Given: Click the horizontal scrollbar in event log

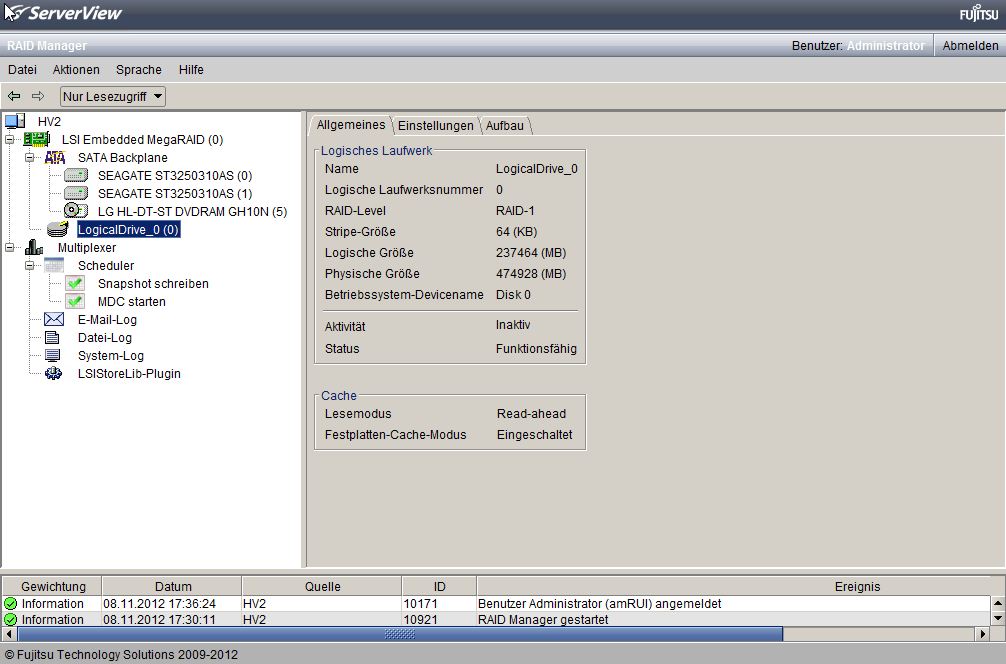Looking at the screenshot, I should click(400, 634).
